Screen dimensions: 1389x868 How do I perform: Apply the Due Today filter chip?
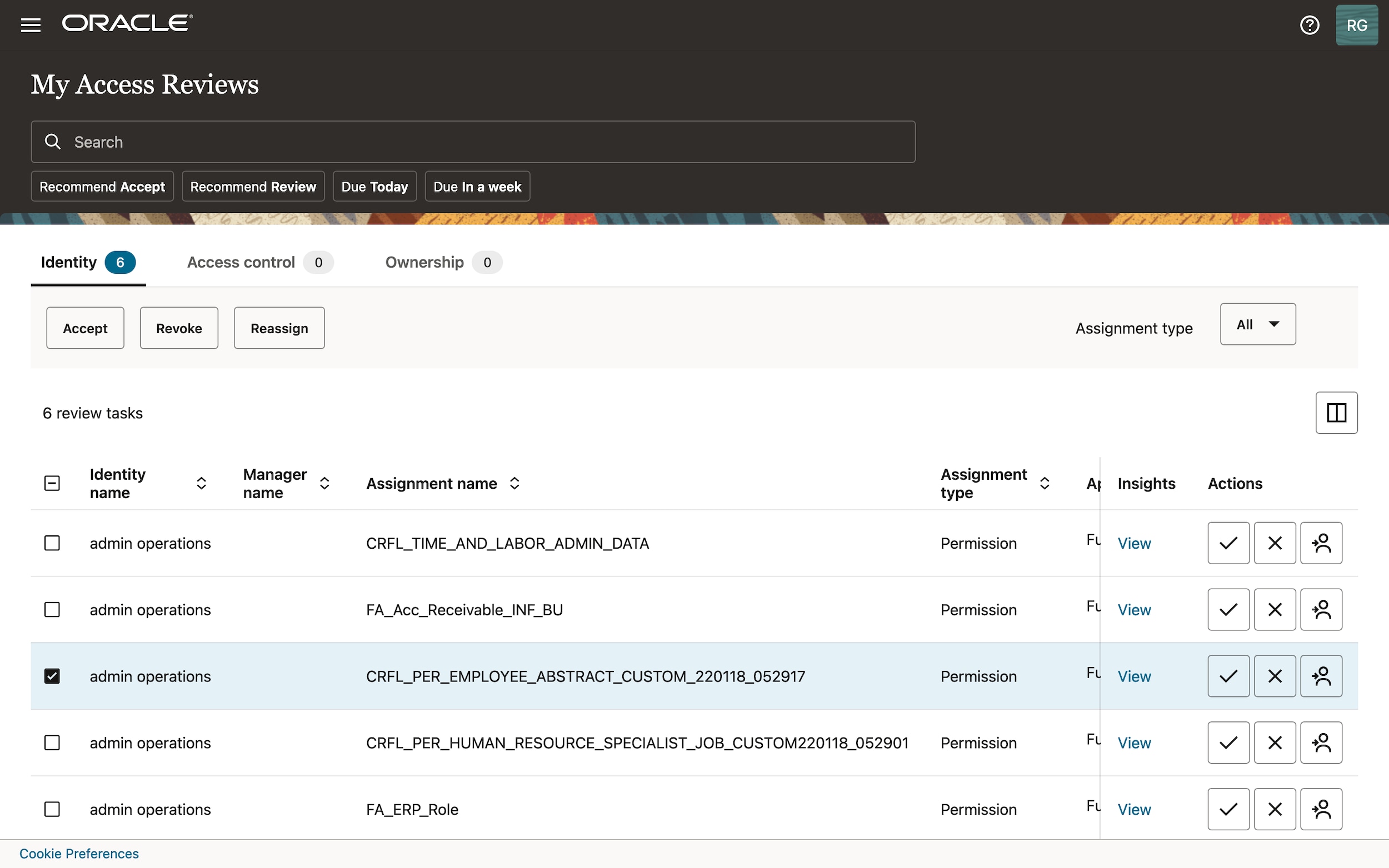[x=374, y=186]
